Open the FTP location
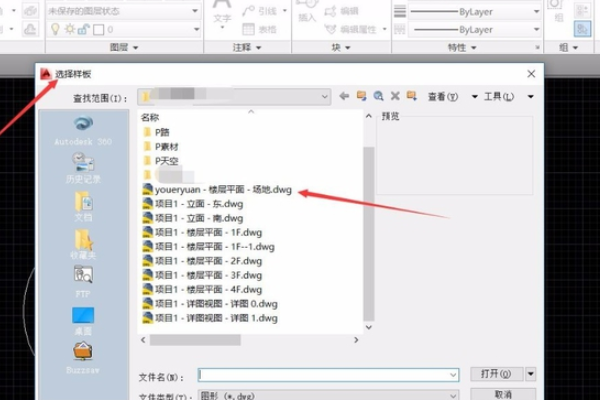 point(83,281)
